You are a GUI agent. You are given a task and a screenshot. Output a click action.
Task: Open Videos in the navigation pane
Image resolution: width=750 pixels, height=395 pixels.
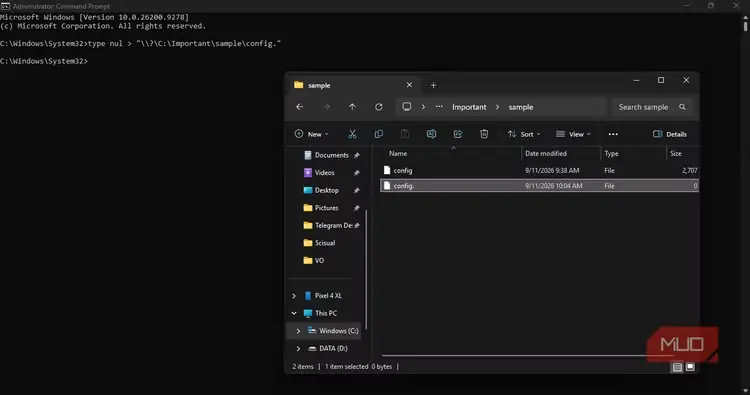(x=324, y=173)
